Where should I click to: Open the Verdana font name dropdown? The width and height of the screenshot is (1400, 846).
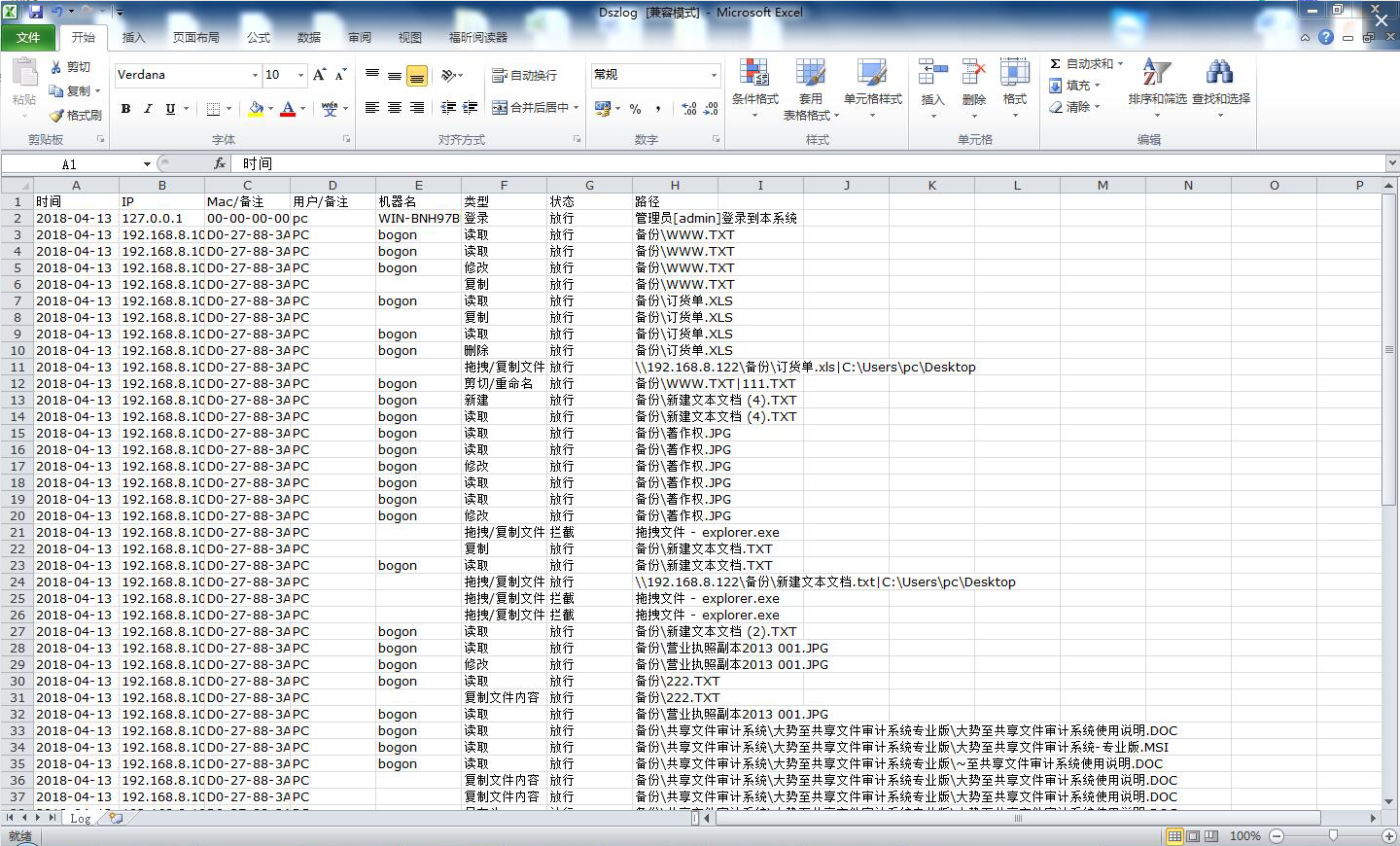pos(255,75)
